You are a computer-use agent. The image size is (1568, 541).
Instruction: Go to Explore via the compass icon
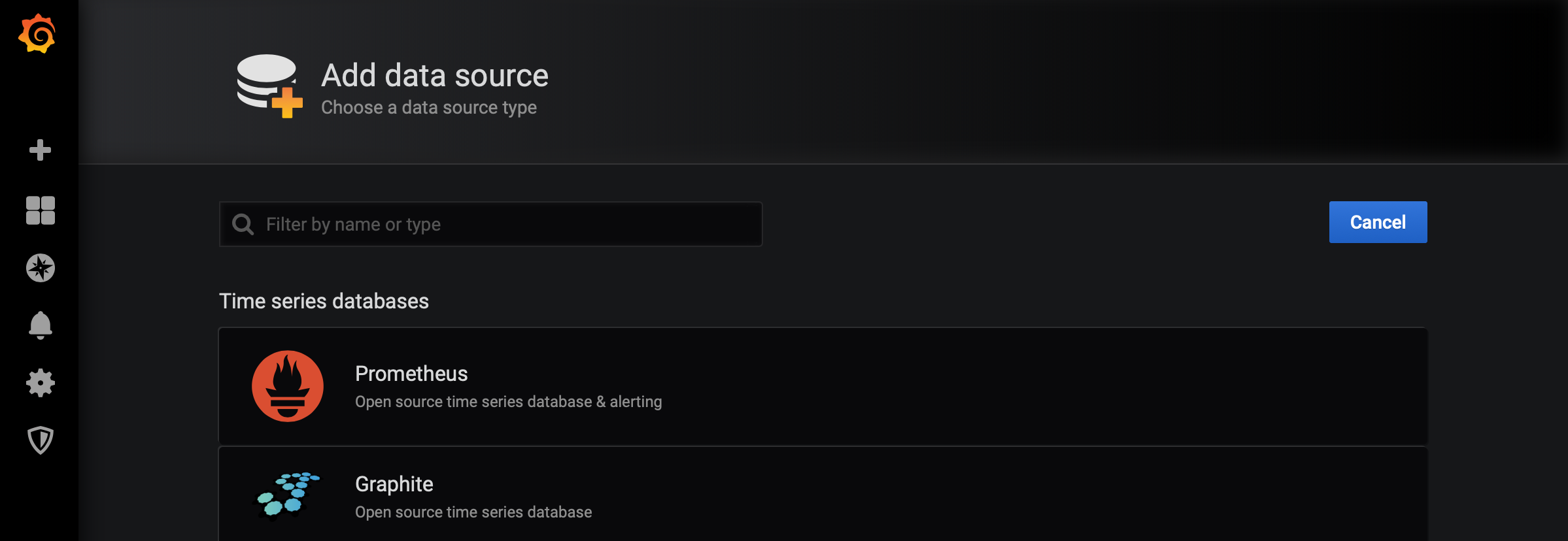pos(40,268)
